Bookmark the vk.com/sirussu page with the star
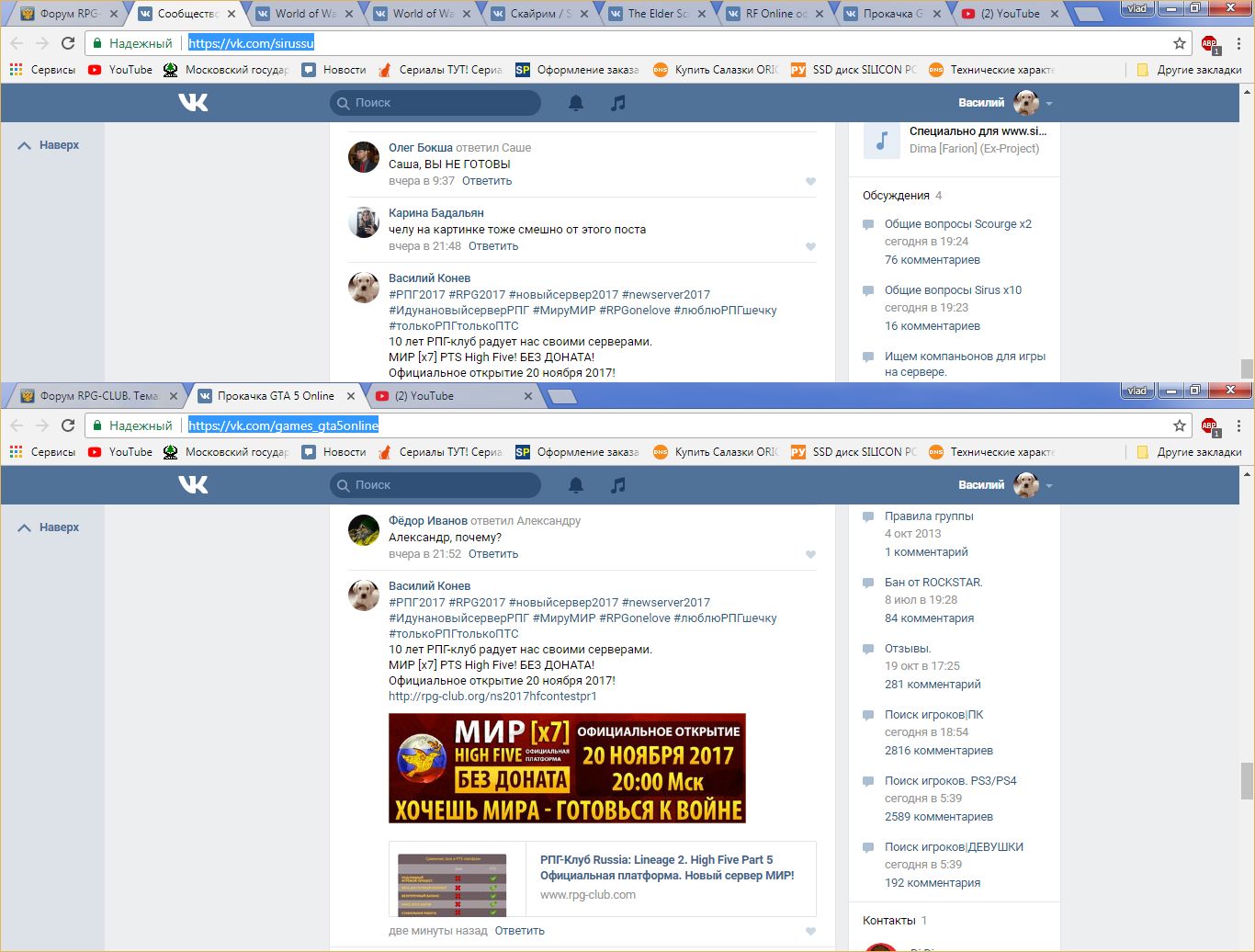 click(x=1180, y=43)
